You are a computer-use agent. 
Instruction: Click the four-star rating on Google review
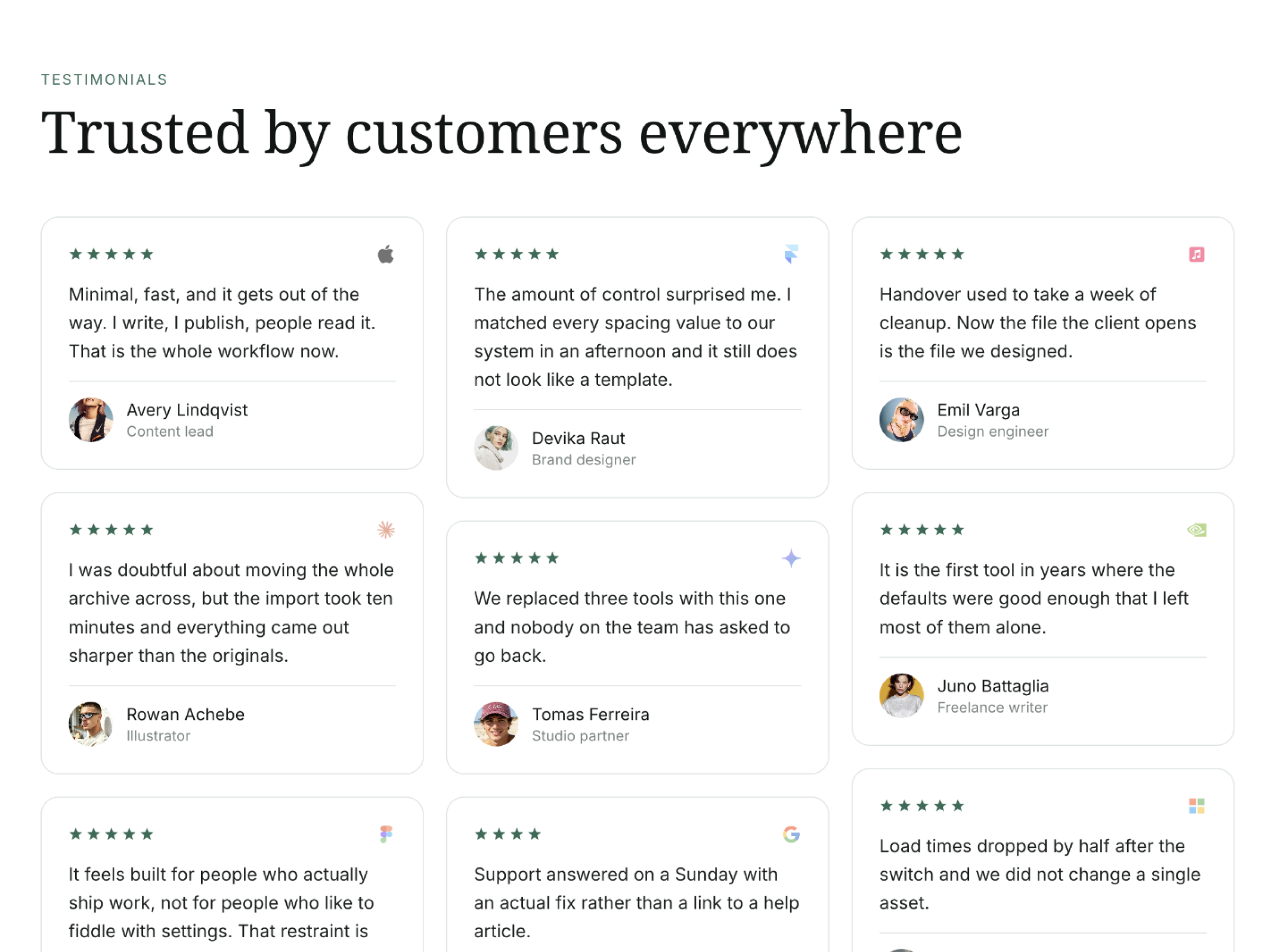tap(507, 834)
